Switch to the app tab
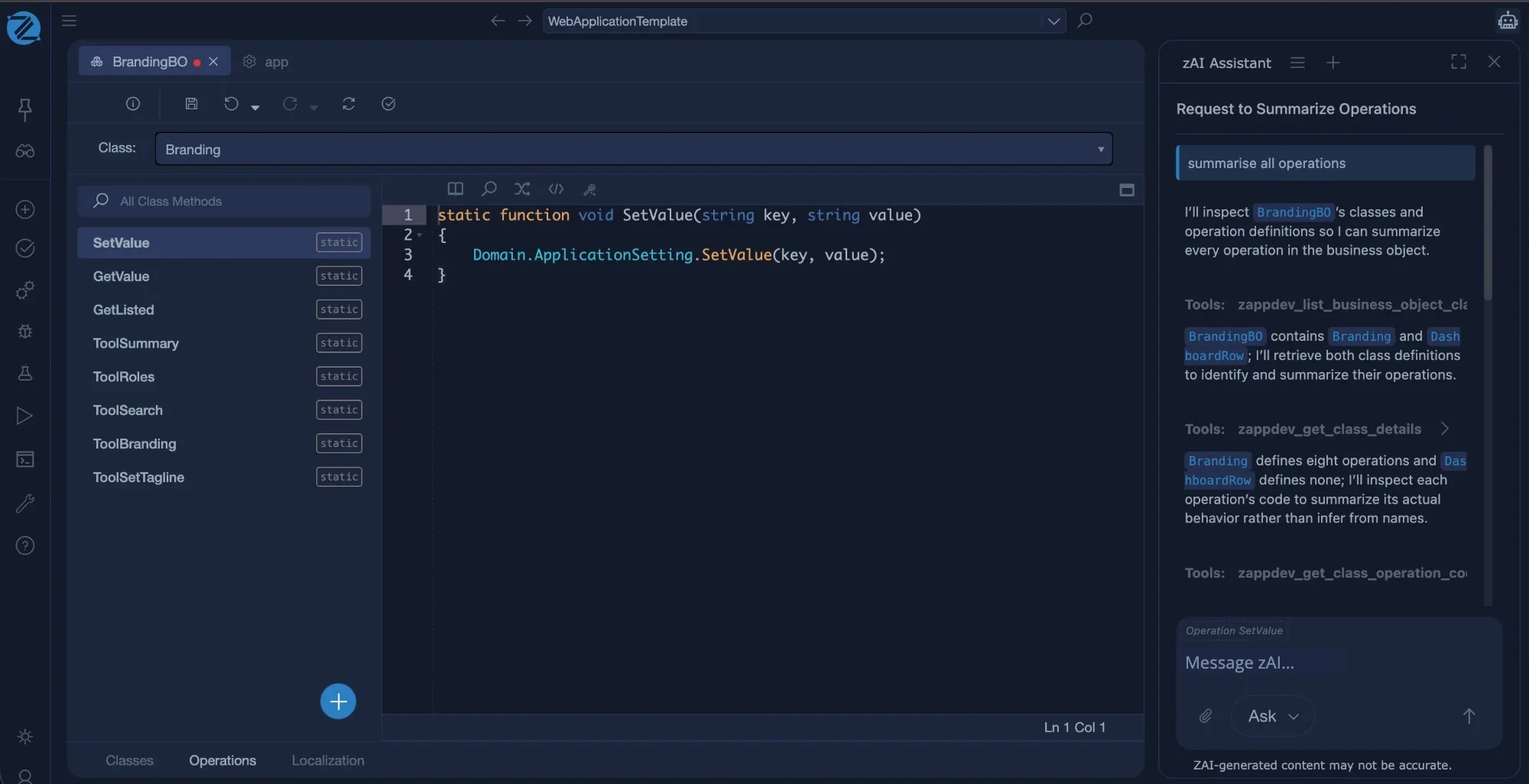 click(x=266, y=62)
